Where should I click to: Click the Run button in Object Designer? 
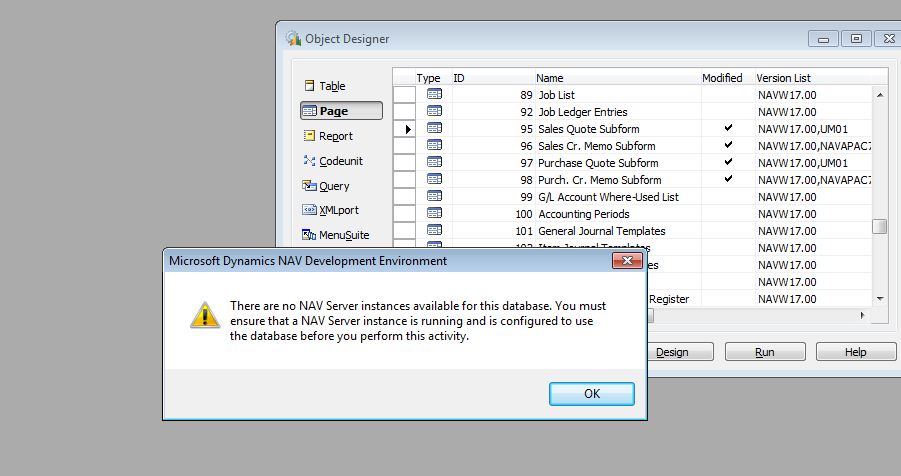click(765, 352)
